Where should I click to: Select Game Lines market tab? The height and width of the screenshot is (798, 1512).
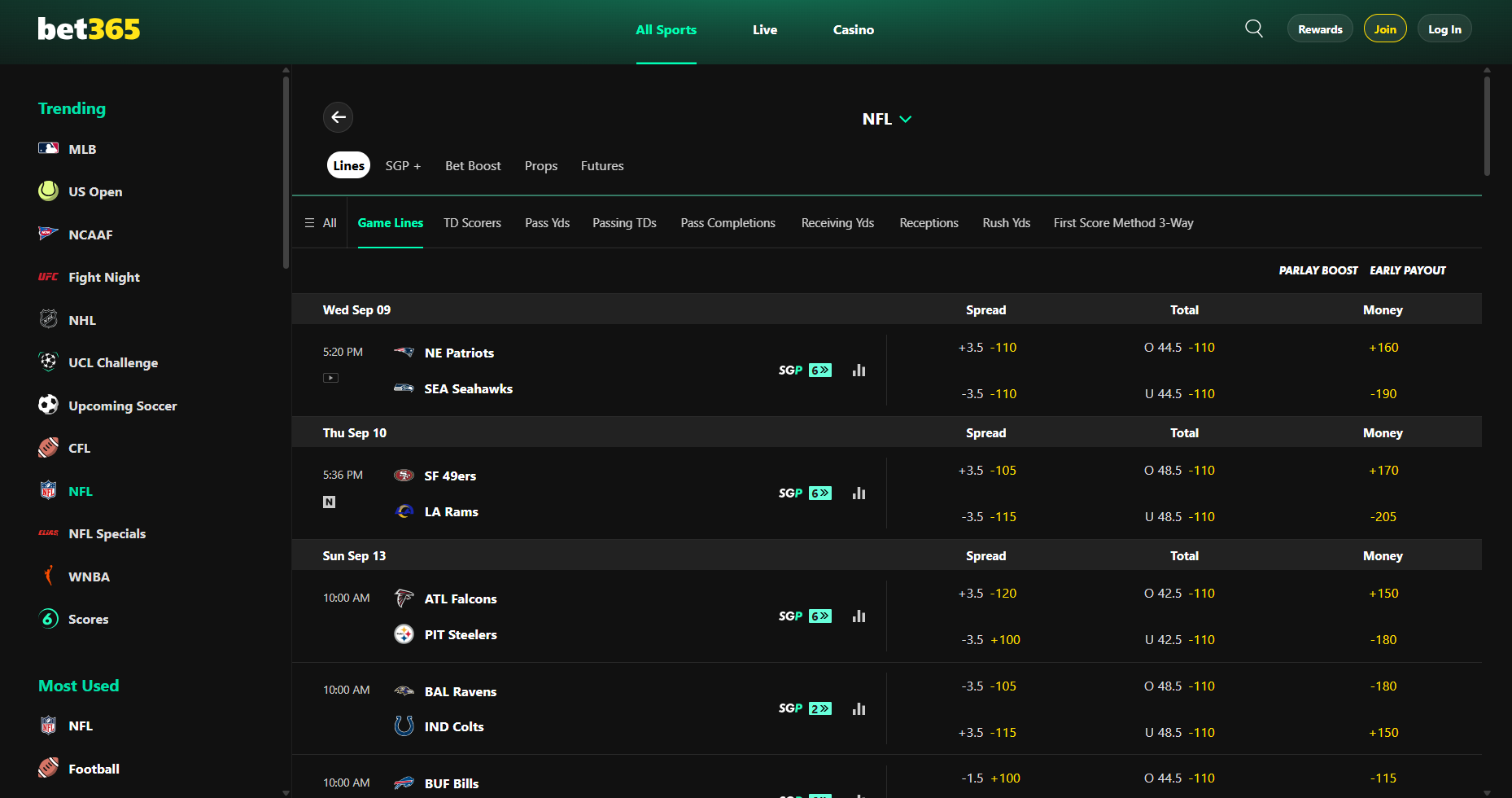[391, 222]
